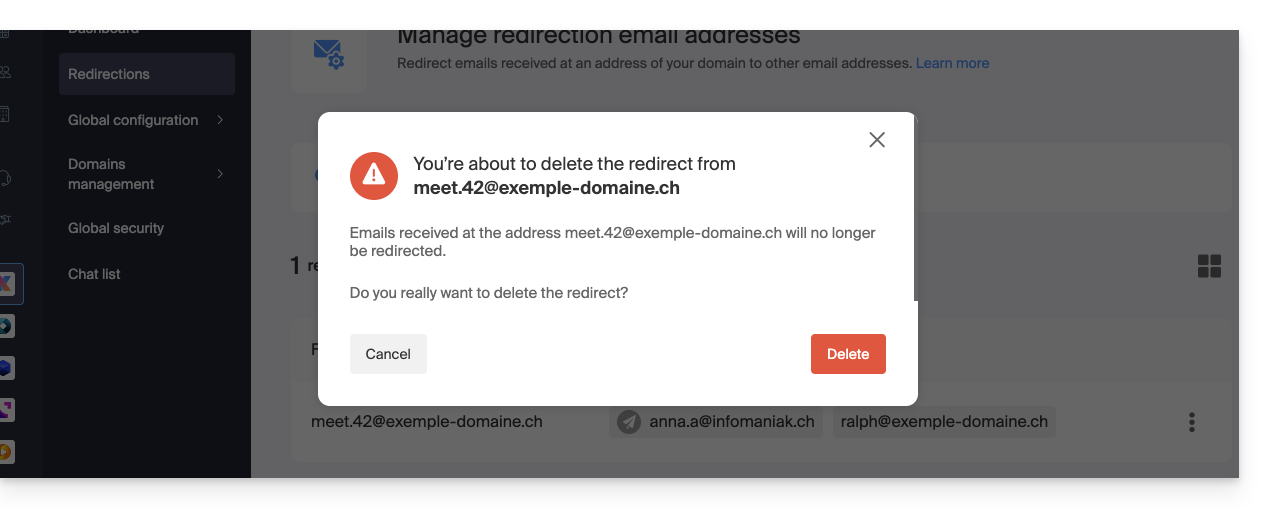Open the three-dot menu for meet.42 redirect
The width and height of the screenshot is (1269, 508).
pyautogui.click(x=1191, y=422)
